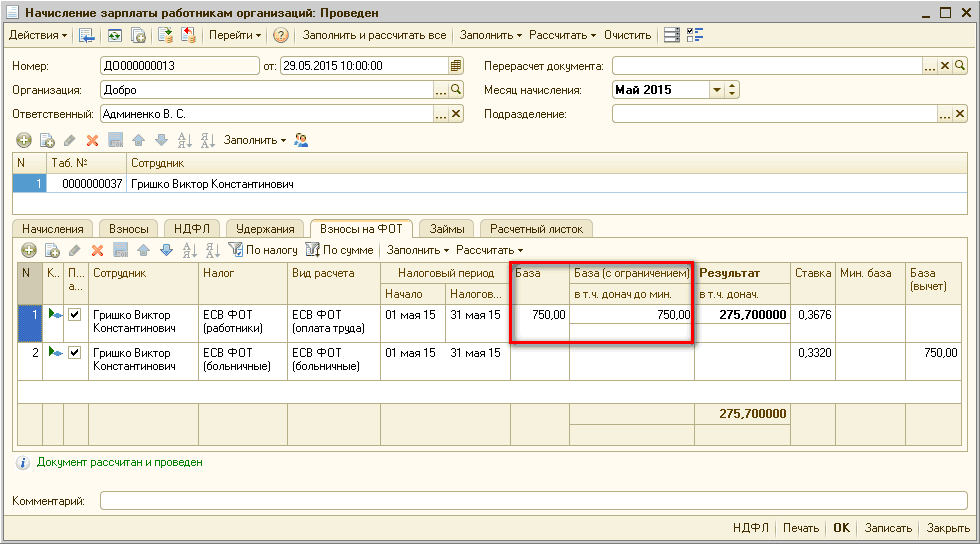Copy row icon in Взносы на ФОТ toolbar
980x544 pixels.
tap(52, 250)
